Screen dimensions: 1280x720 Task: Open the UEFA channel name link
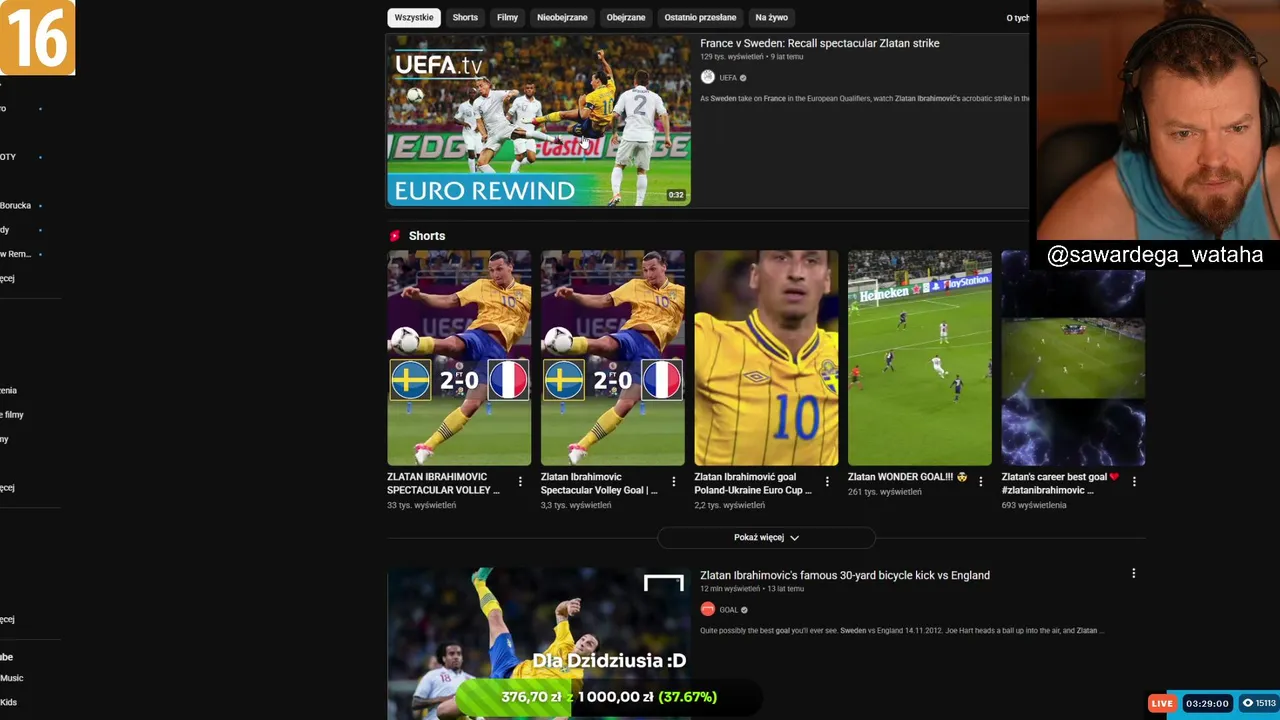pyautogui.click(x=728, y=78)
